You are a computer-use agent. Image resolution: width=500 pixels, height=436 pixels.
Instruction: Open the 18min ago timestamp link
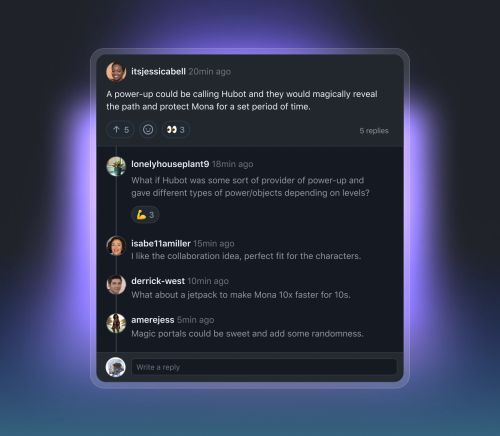(x=232, y=164)
